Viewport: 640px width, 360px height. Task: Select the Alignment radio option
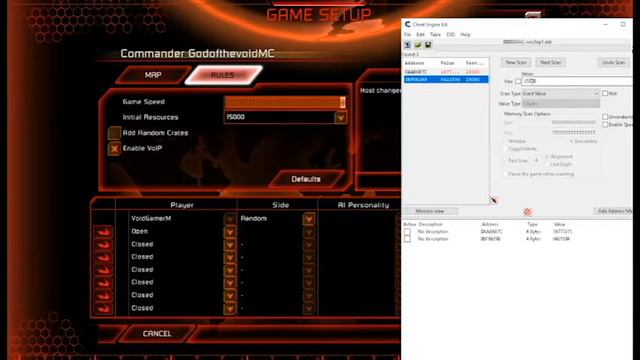(x=547, y=156)
